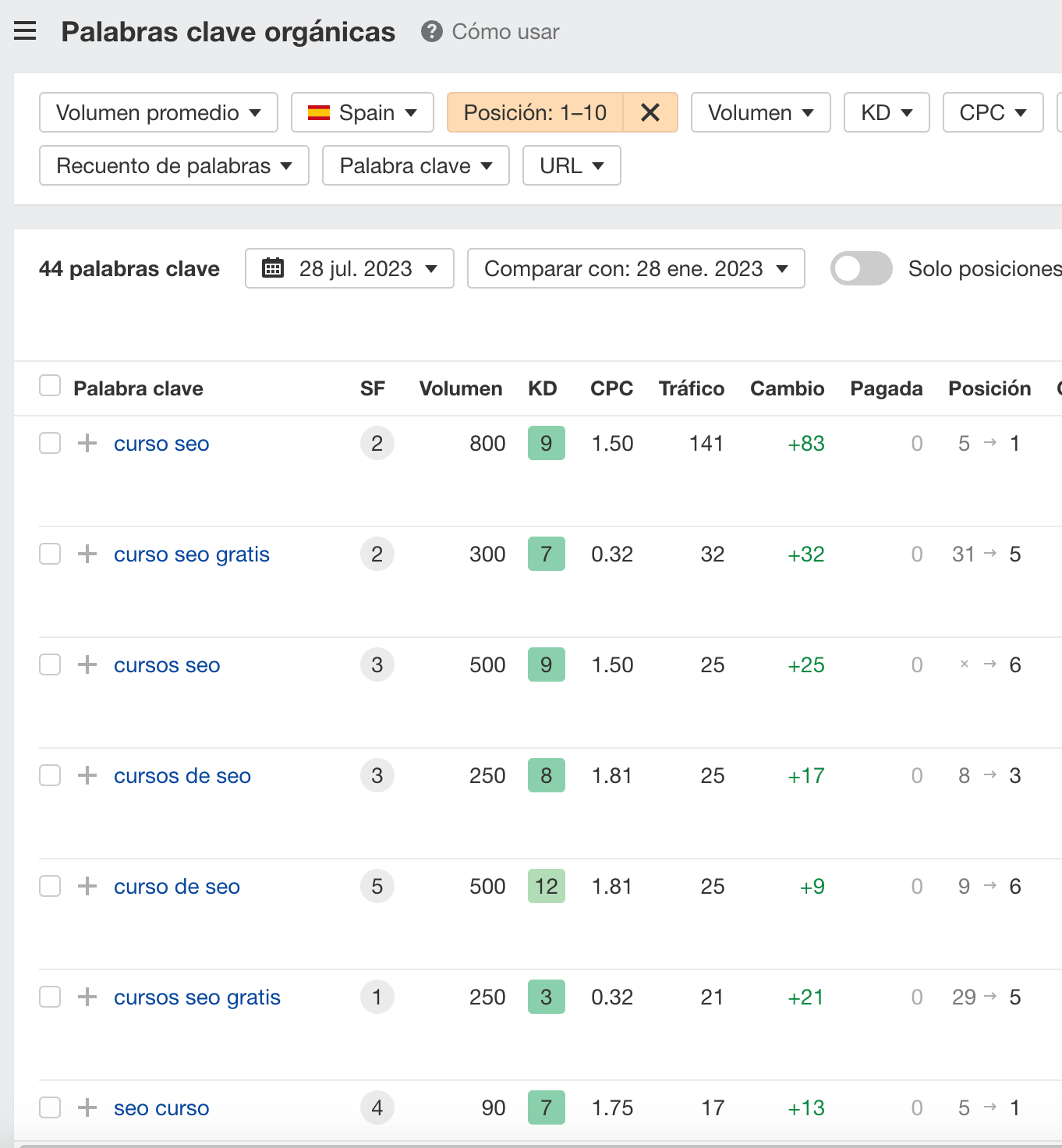Click the plus icon next to cursos de seo
Image resolution: width=1062 pixels, height=1148 pixels.
click(x=86, y=775)
